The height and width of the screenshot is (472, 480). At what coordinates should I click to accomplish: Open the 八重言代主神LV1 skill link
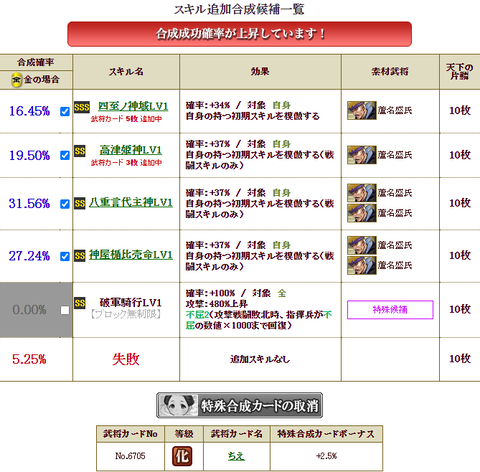point(131,203)
